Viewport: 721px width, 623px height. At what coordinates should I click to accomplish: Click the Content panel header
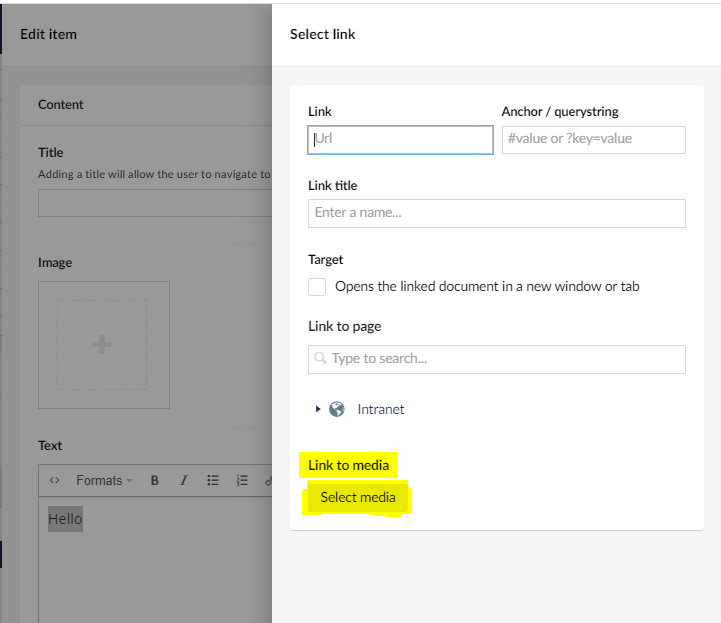(x=61, y=104)
